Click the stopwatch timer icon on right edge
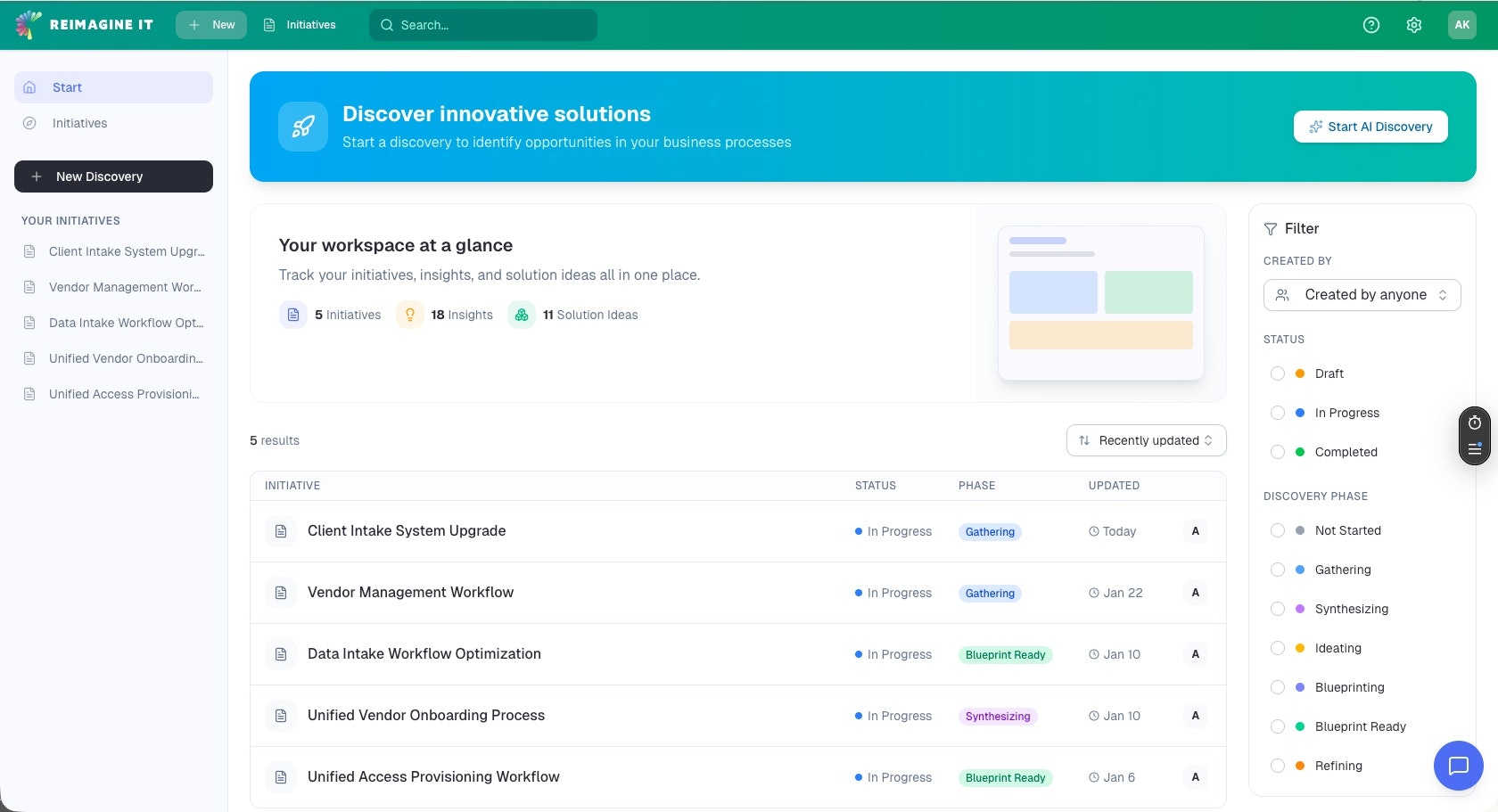 point(1474,423)
